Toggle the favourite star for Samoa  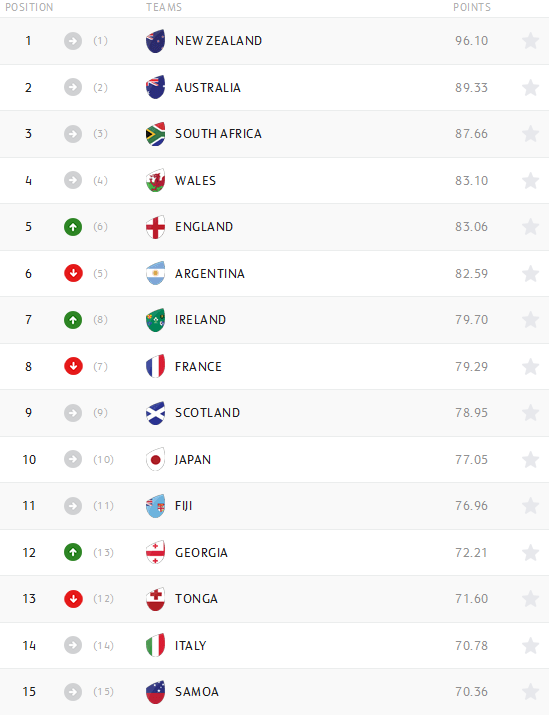pos(531,692)
